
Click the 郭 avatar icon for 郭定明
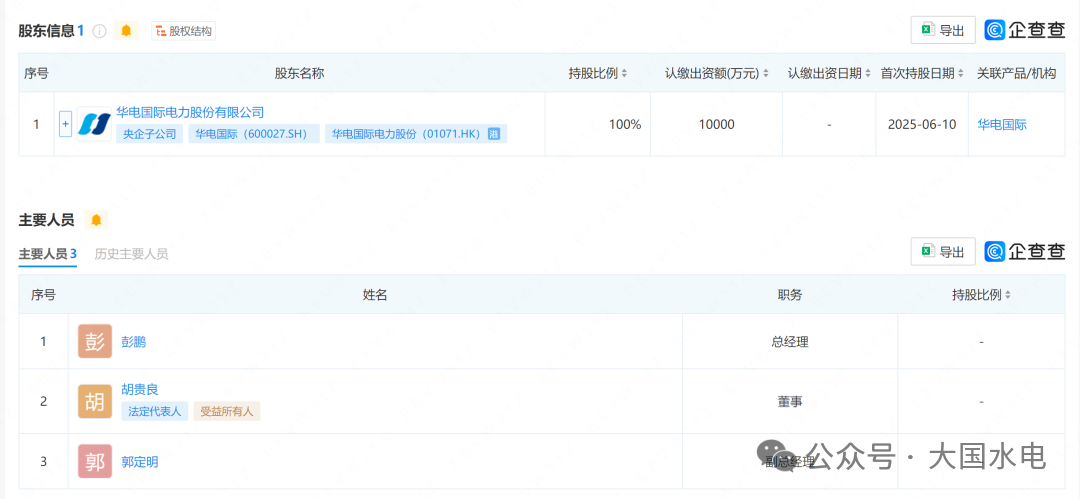95,461
